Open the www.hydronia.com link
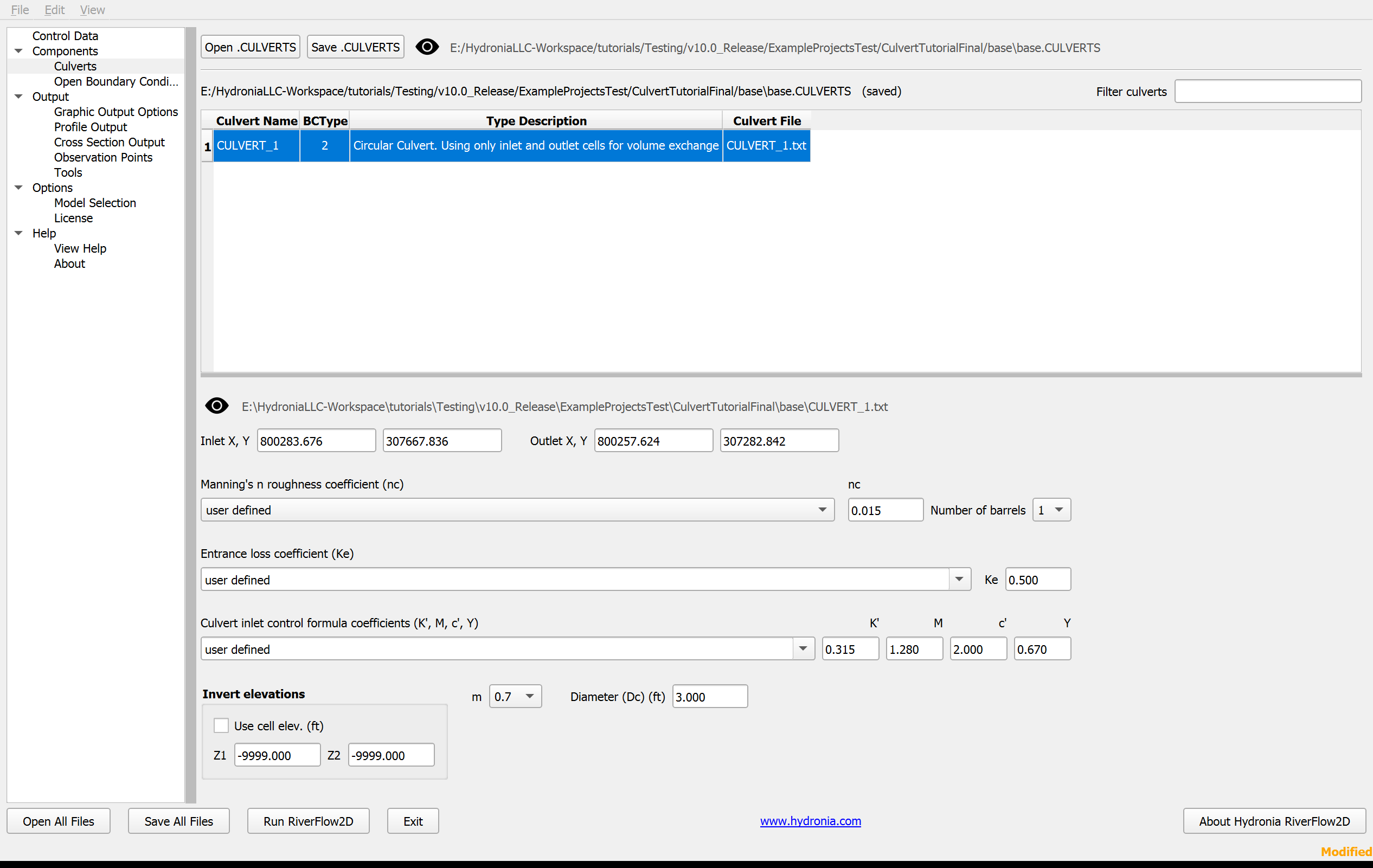1373x868 pixels. (x=810, y=821)
